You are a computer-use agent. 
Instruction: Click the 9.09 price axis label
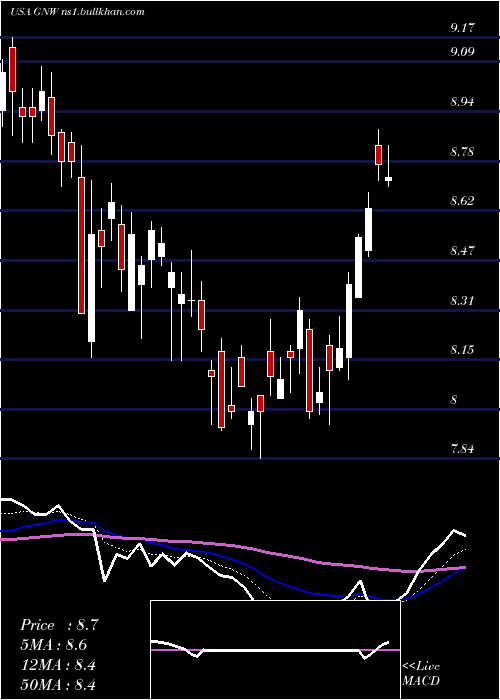(462, 52)
